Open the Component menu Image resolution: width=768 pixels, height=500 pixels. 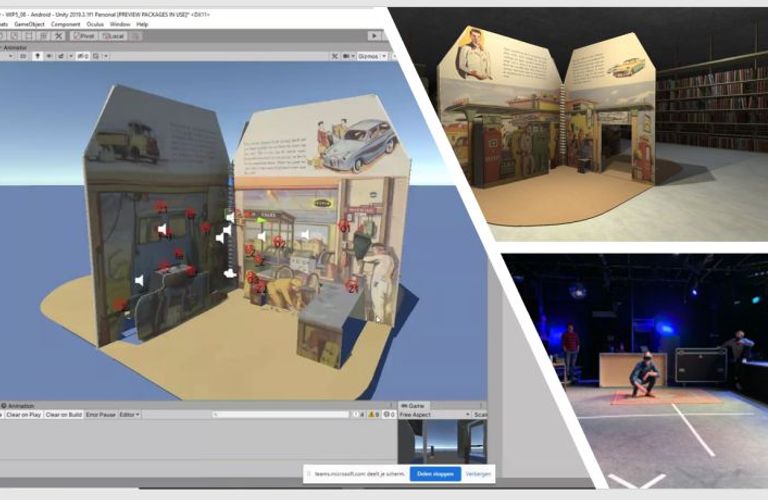click(x=65, y=24)
